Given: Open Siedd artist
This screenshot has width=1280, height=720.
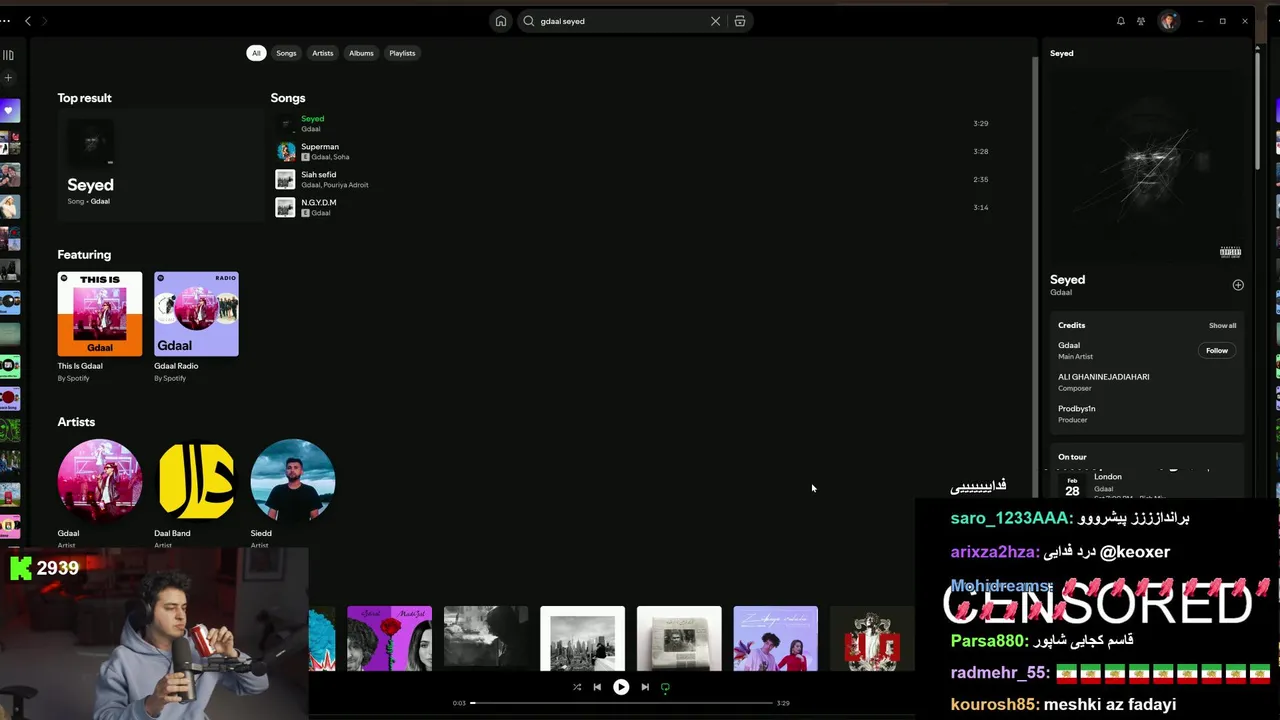Looking at the screenshot, I should 292,481.
